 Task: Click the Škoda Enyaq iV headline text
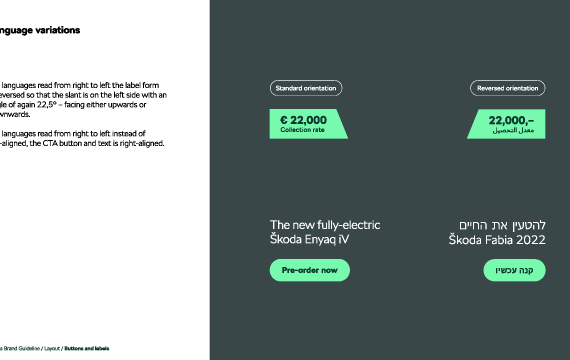pyautogui.click(x=309, y=240)
